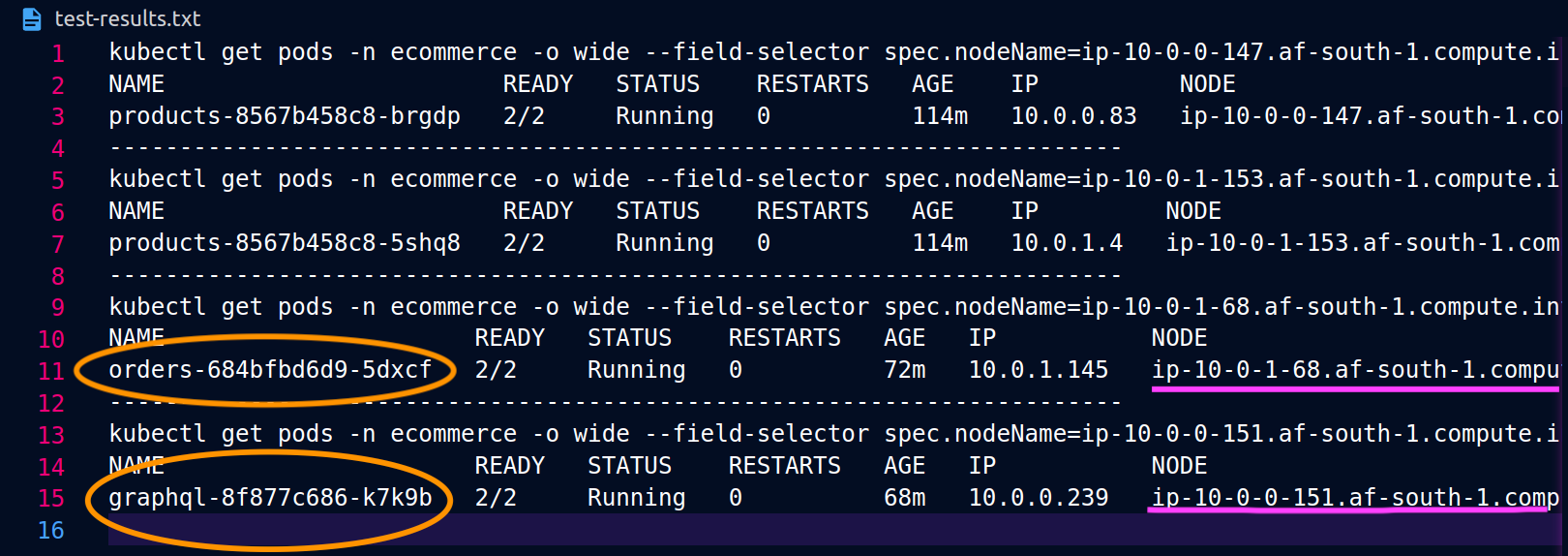Select the test-results.txt tab title
Image resolution: width=1568 pixels, height=556 pixels.
128,18
